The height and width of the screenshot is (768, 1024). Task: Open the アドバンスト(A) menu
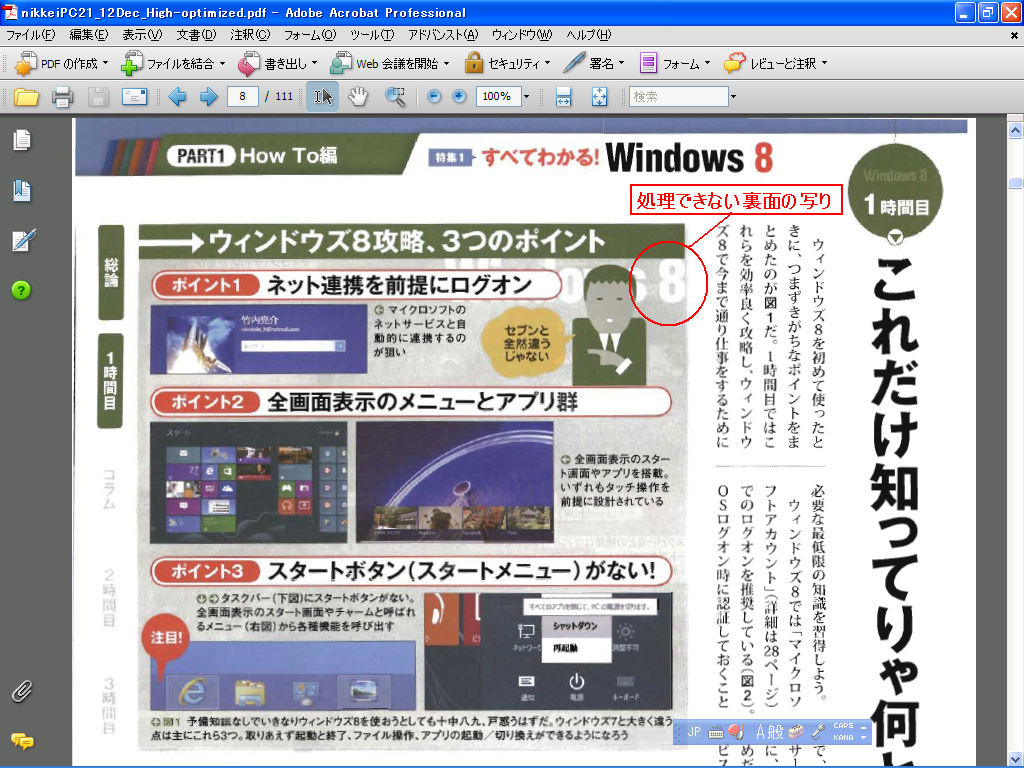(x=443, y=35)
